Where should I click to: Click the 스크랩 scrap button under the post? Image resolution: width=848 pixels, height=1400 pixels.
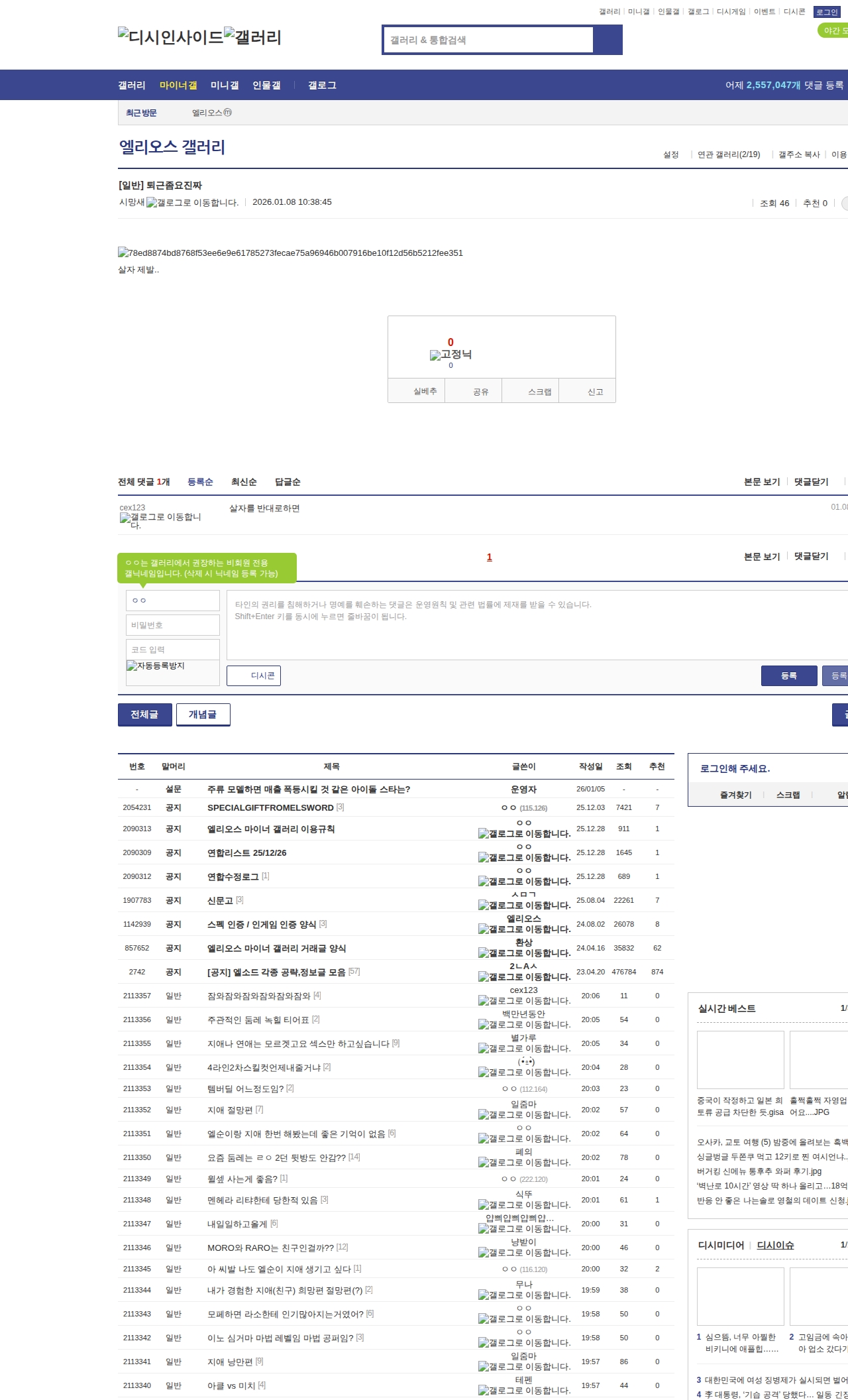(x=539, y=392)
